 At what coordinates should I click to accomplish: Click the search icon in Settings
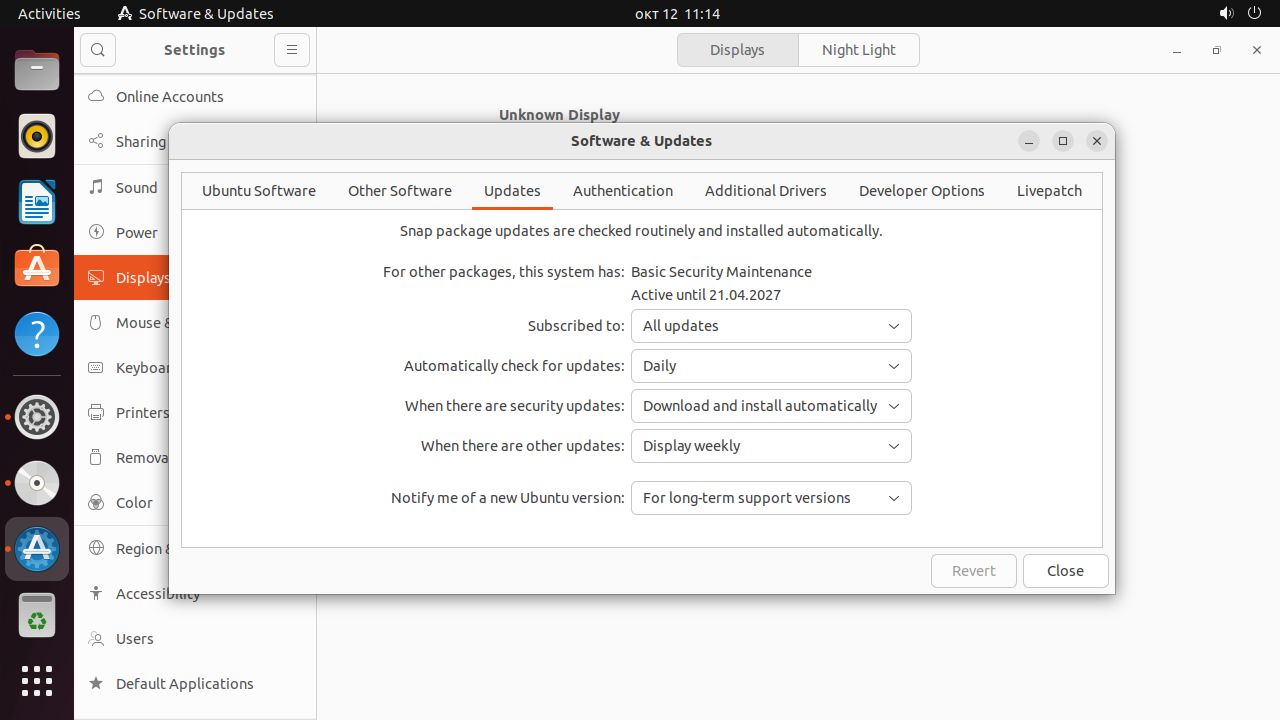pyautogui.click(x=98, y=50)
